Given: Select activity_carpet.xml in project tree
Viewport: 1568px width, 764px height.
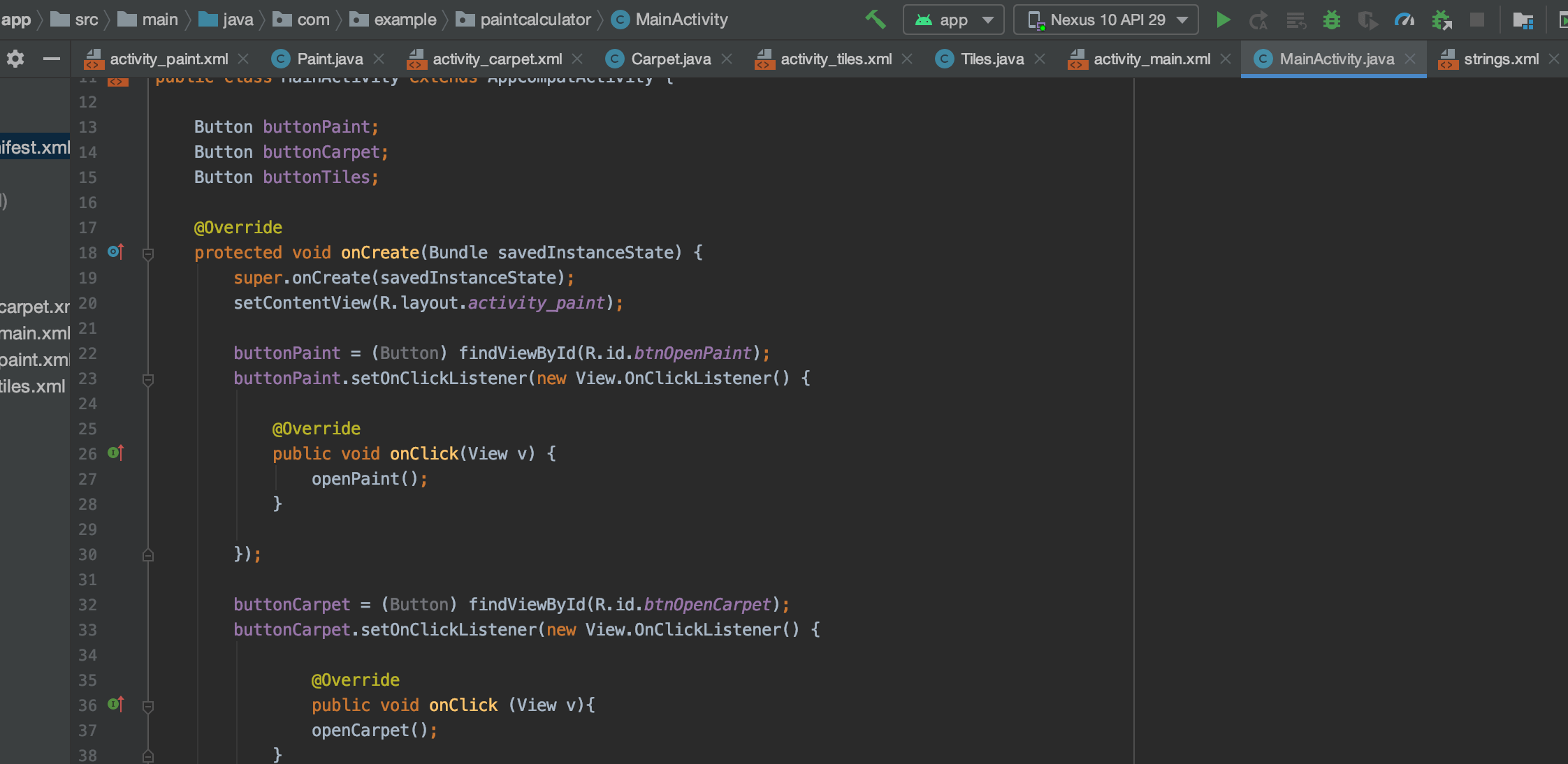Looking at the screenshot, I should click(35, 307).
